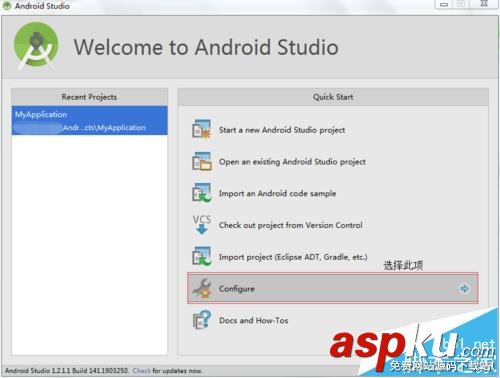Open an existing Android Studio project

click(x=292, y=162)
